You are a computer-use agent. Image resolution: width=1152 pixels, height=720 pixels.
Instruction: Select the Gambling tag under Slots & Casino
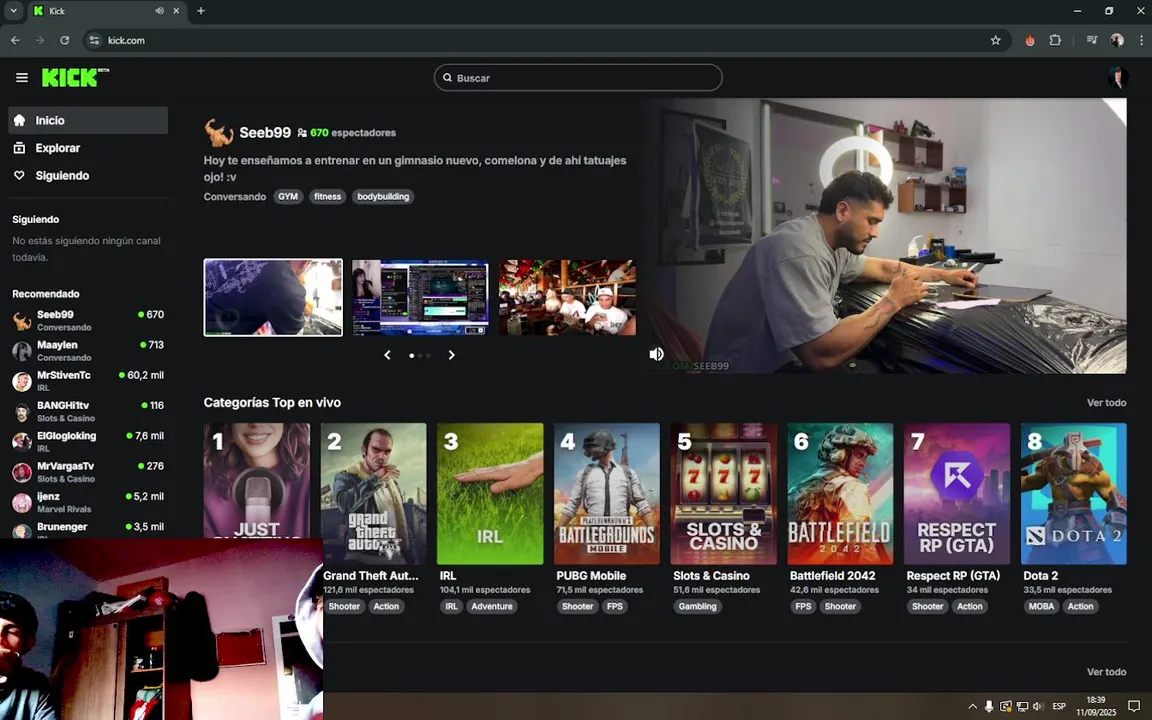pos(697,606)
